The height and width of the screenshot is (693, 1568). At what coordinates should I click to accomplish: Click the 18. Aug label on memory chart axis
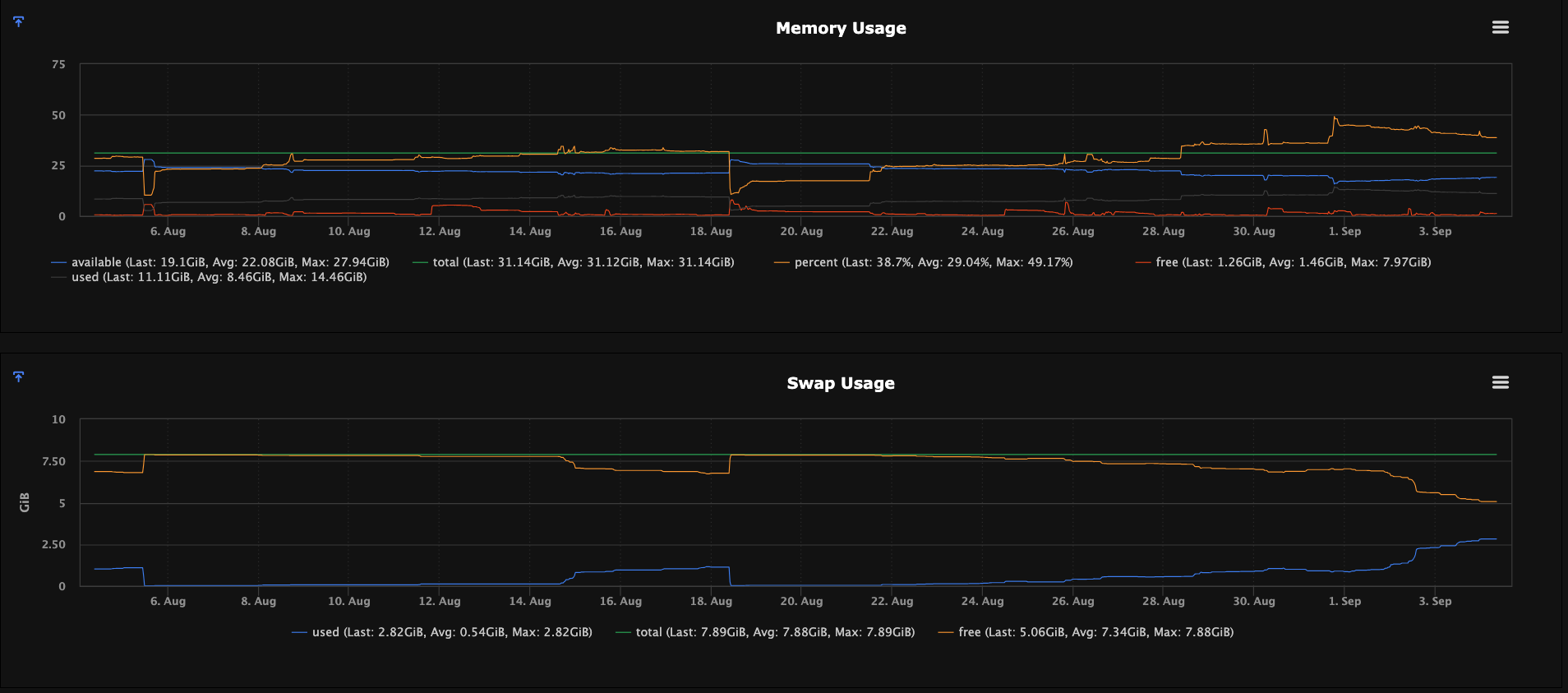711,231
